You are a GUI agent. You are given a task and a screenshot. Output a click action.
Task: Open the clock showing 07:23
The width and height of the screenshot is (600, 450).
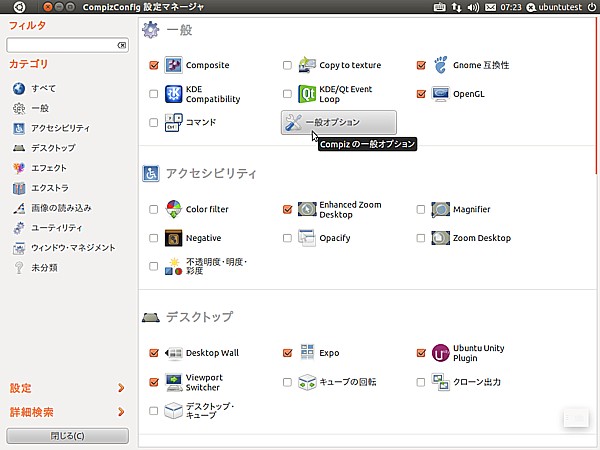tap(511, 7)
